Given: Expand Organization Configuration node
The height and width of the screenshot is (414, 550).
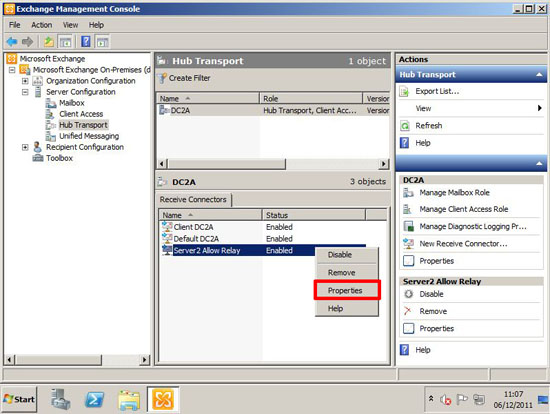Looking at the screenshot, I should pyautogui.click(x=25, y=81).
